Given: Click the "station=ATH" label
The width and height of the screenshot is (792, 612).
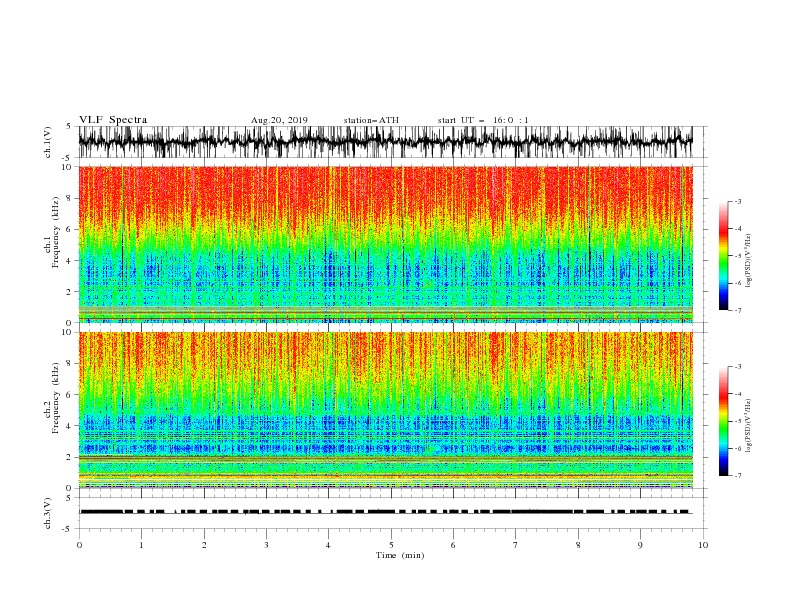Looking at the screenshot, I should pos(371,120).
